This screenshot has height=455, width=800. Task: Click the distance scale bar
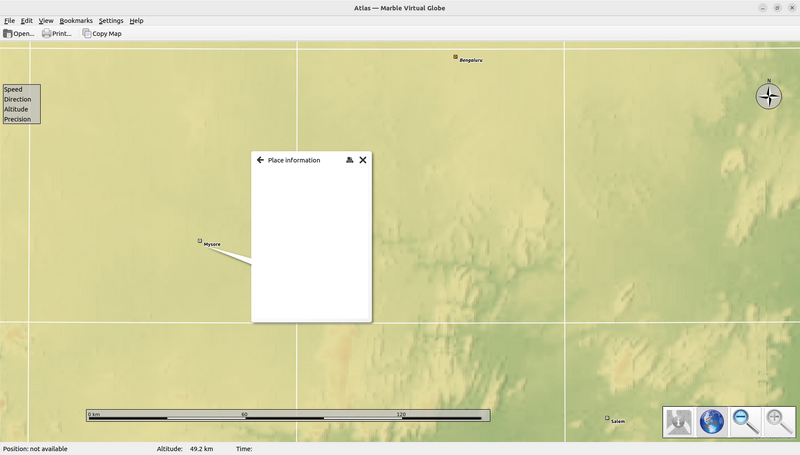[x=288, y=415]
